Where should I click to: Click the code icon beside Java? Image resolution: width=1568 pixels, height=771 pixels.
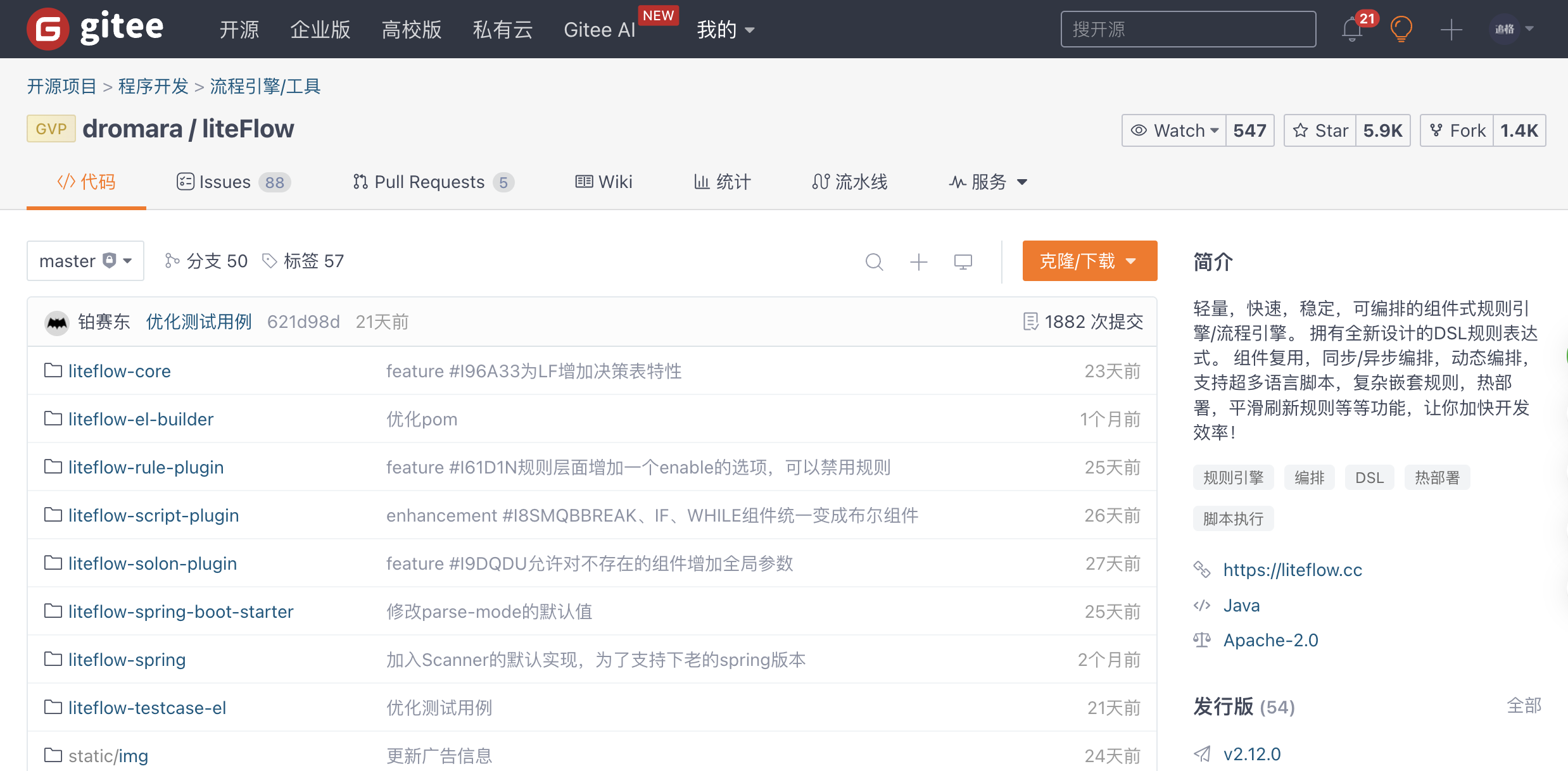pos(1202,606)
